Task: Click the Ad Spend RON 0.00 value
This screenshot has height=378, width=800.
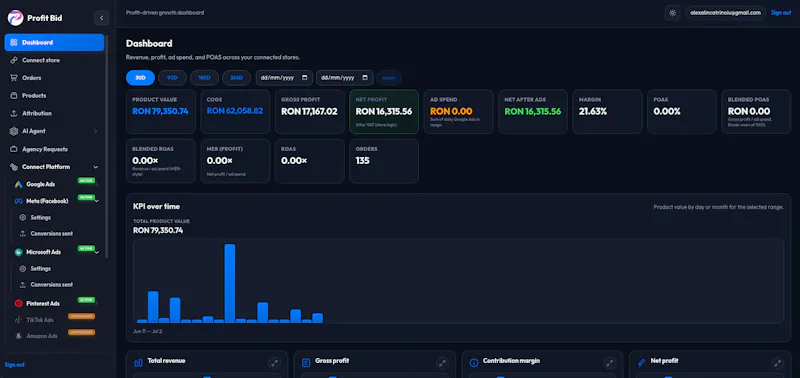Action: point(451,111)
